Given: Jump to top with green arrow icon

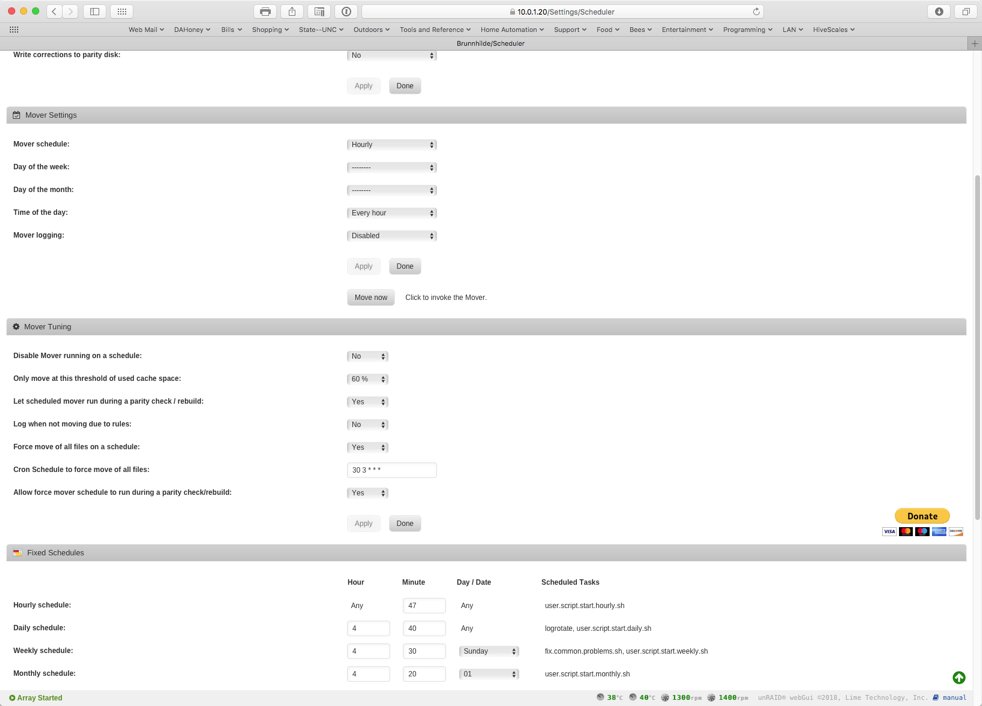Looking at the screenshot, I should pyautogui.click(x=959, y=677).
